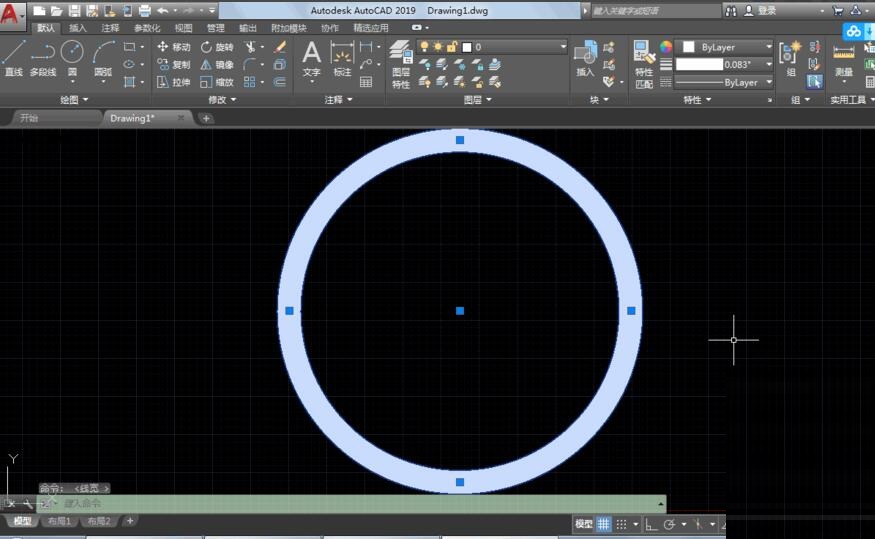Click the Plot printer icon
875x539 pixels.
(x=145, y=11)
